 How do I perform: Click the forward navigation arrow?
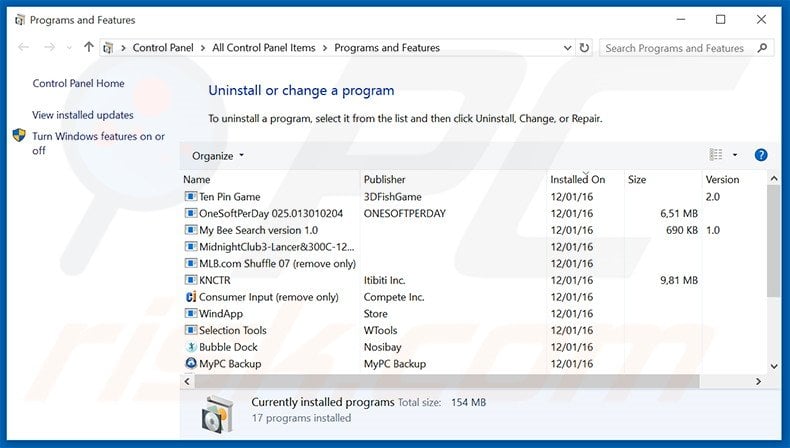pos(49,47)
